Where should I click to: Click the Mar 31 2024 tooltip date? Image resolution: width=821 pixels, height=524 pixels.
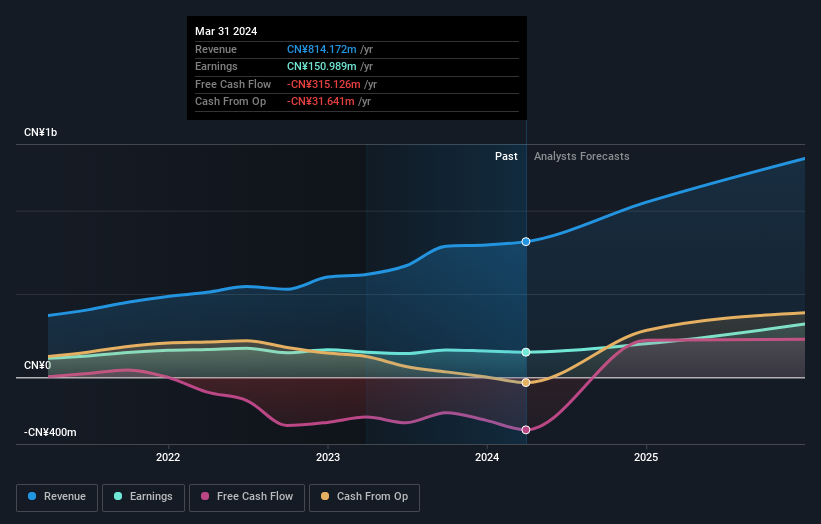click(226, 31)
